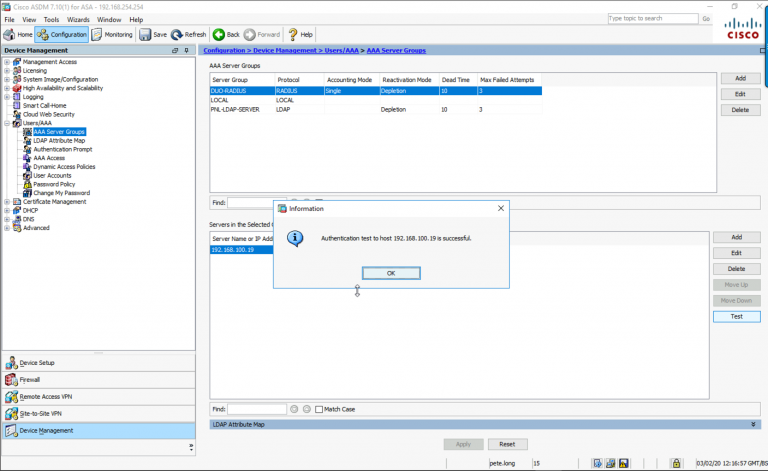Open Password Policy tree item
The height and width of the screenshot is (471, 768).
point(54,185)
